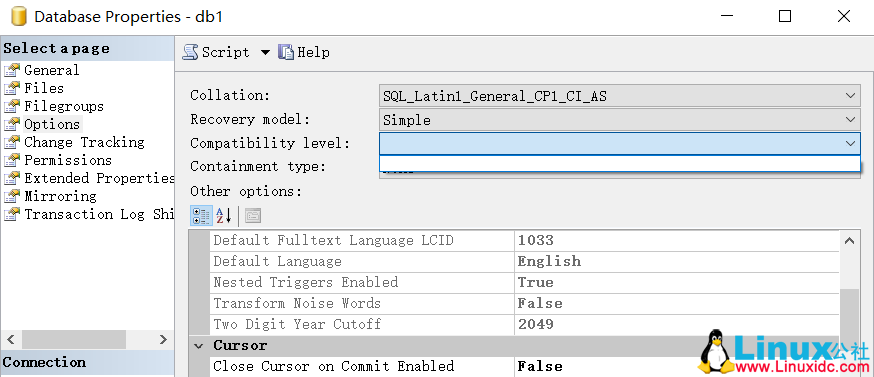Select the Default Language row
This screenshot has height=377, width=874.
click(525, 262)
